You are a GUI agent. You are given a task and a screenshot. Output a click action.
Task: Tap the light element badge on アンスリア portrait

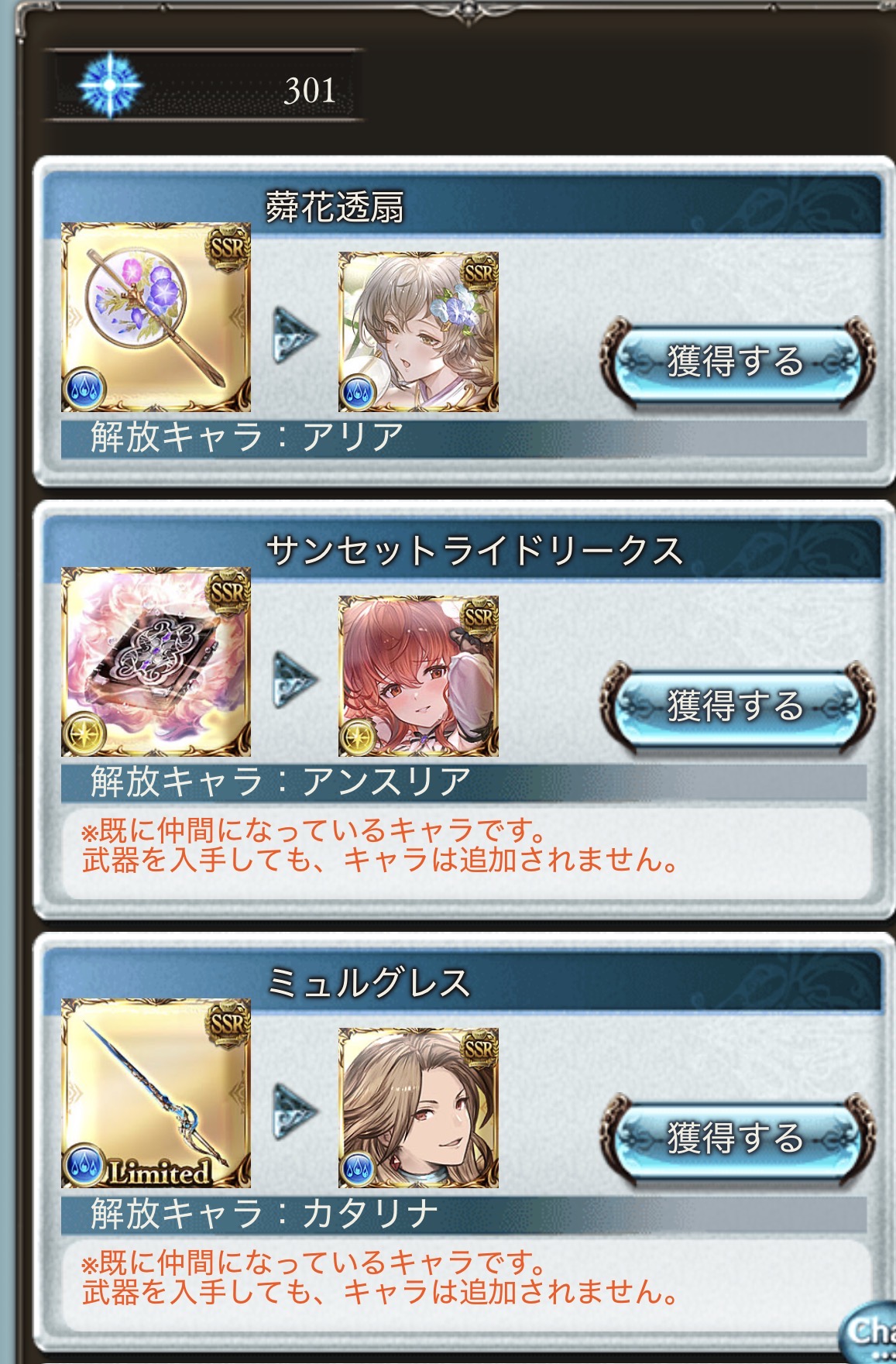(359, 736)
